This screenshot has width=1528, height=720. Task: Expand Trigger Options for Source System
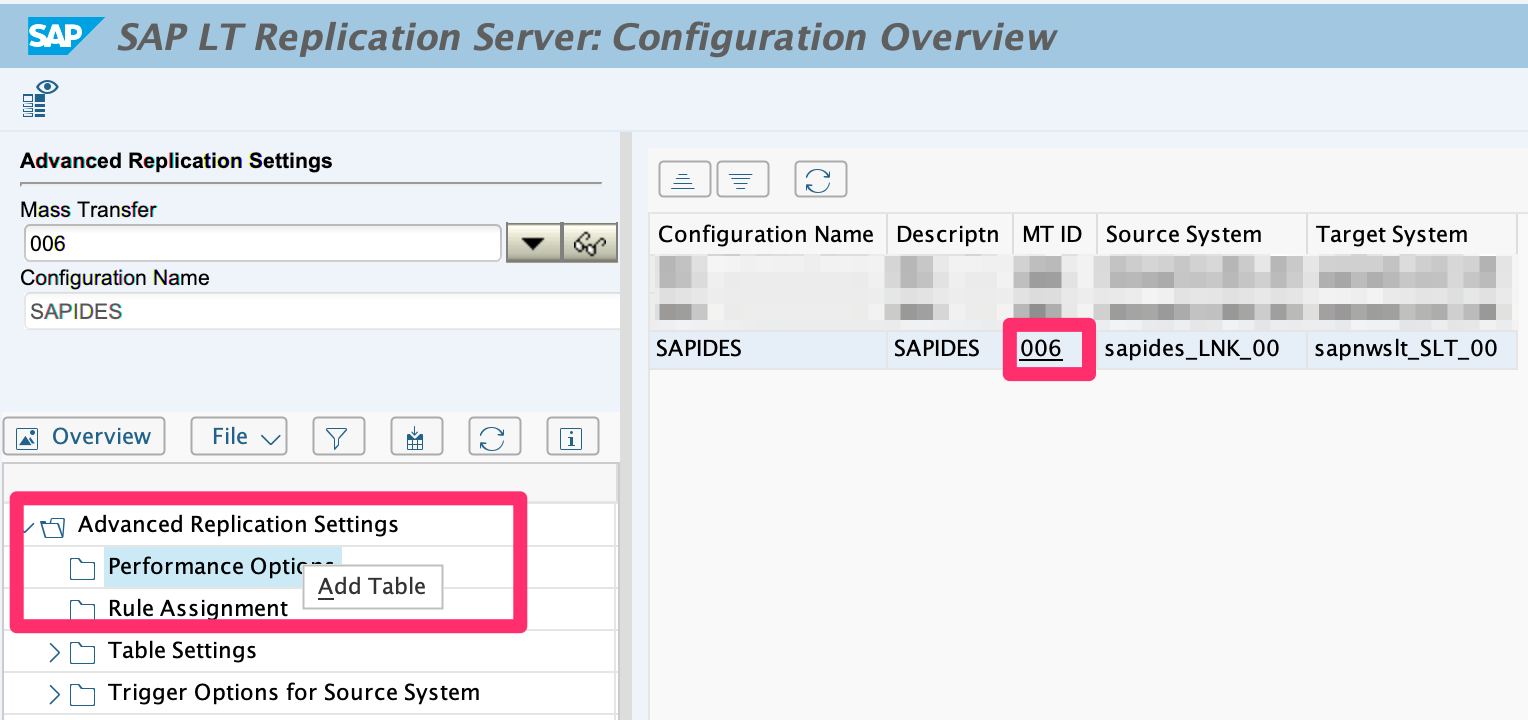click(55, 694)
